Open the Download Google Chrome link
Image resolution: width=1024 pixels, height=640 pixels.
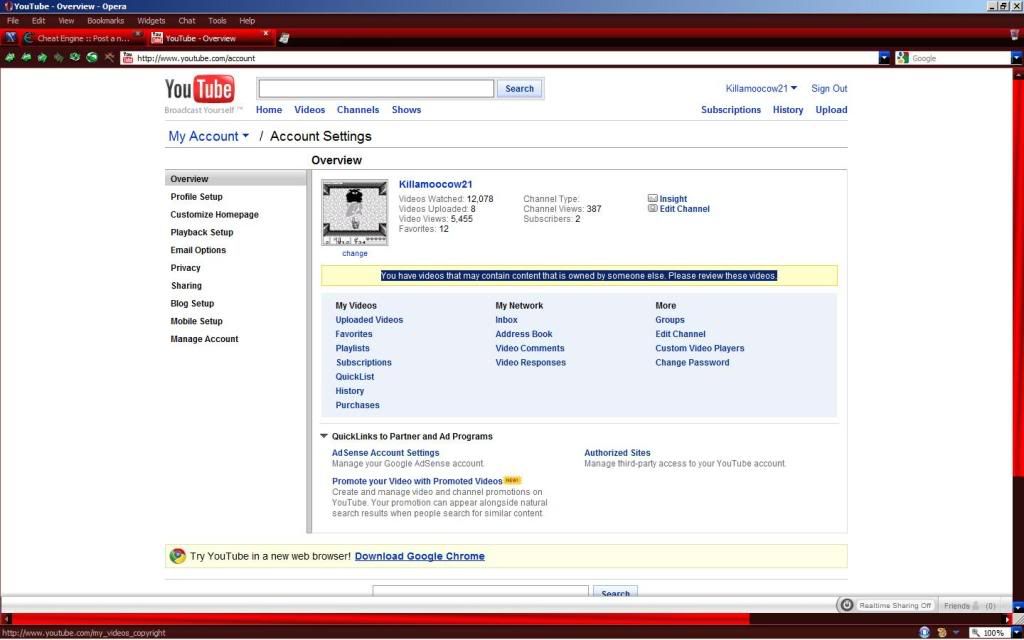[419, 556]
